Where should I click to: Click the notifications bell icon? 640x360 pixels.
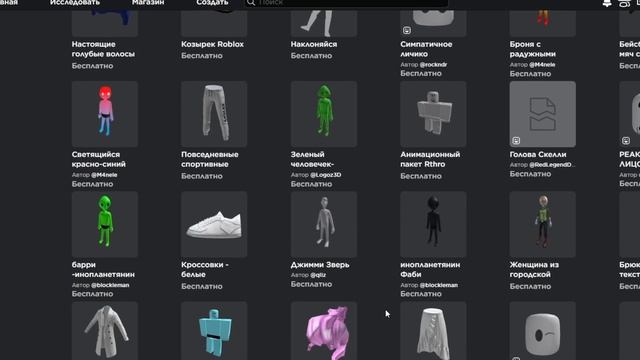tap(607, 3)
